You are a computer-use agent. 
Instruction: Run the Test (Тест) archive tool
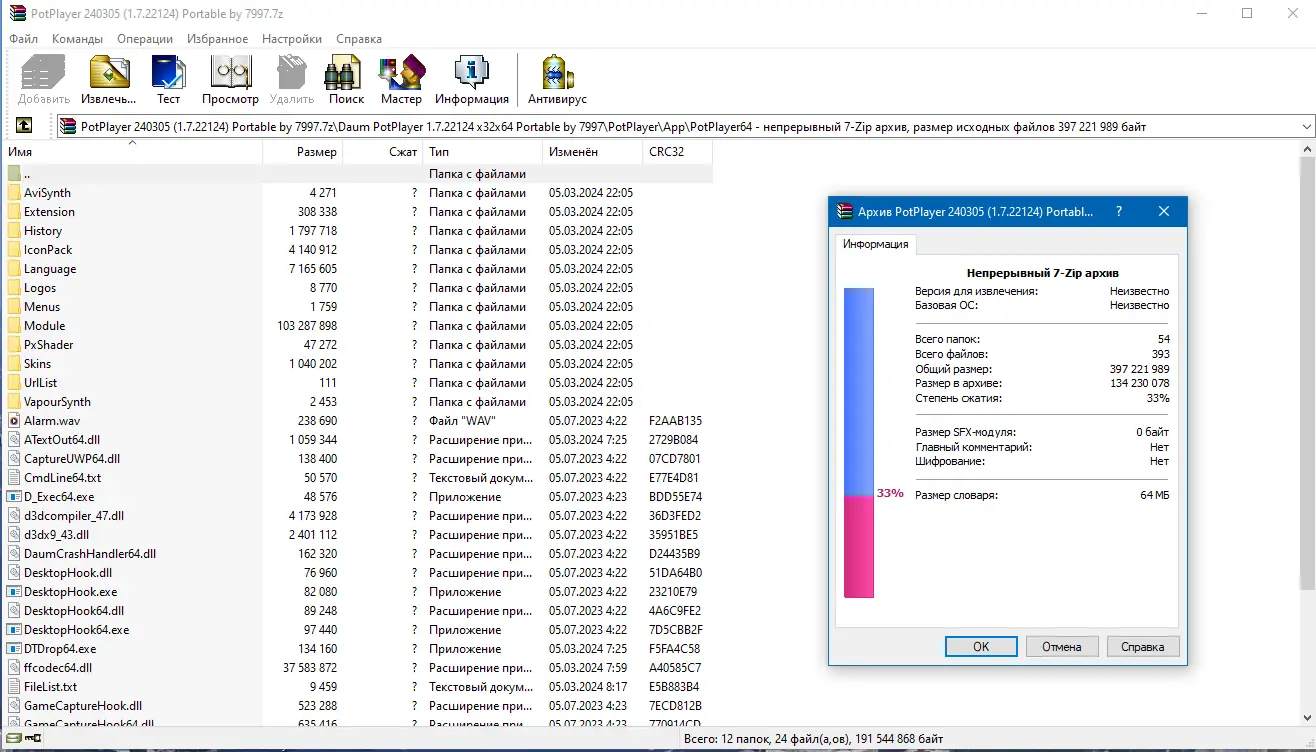pos(169,80)
